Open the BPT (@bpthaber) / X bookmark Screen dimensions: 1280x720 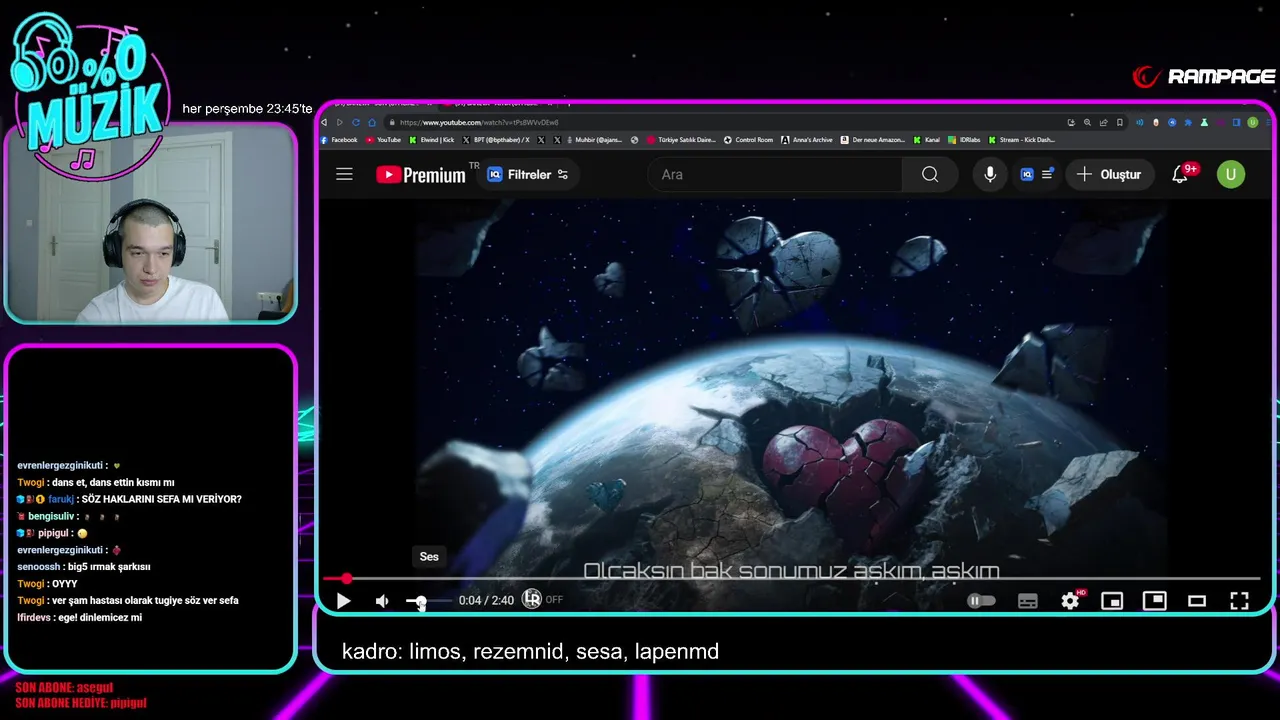coord(496,140)
